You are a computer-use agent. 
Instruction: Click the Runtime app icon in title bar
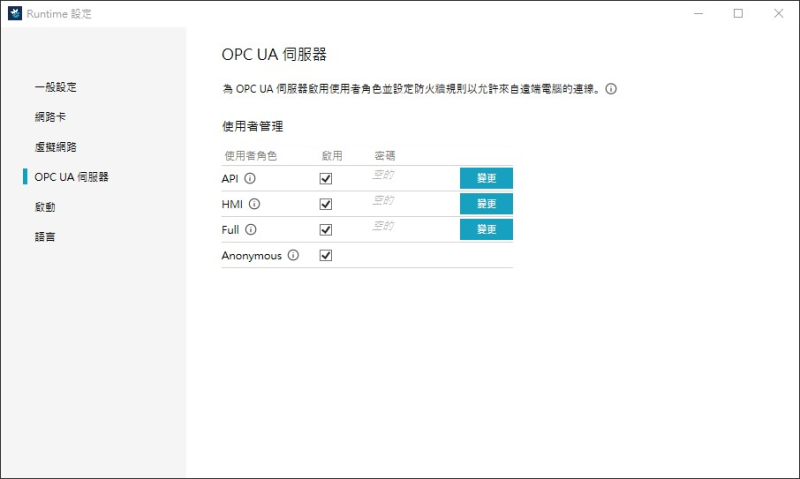click(15, 13)
